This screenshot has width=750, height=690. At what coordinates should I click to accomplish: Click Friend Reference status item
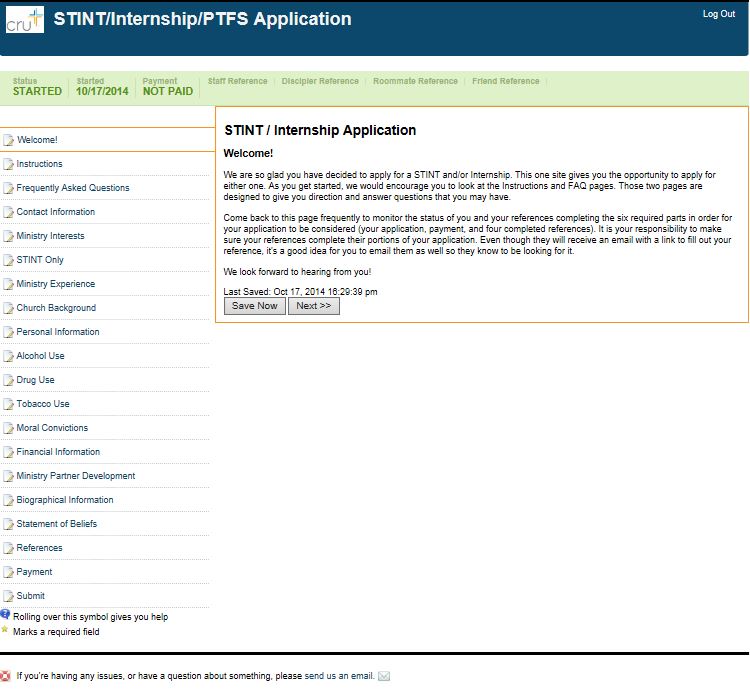click(506, 81)
